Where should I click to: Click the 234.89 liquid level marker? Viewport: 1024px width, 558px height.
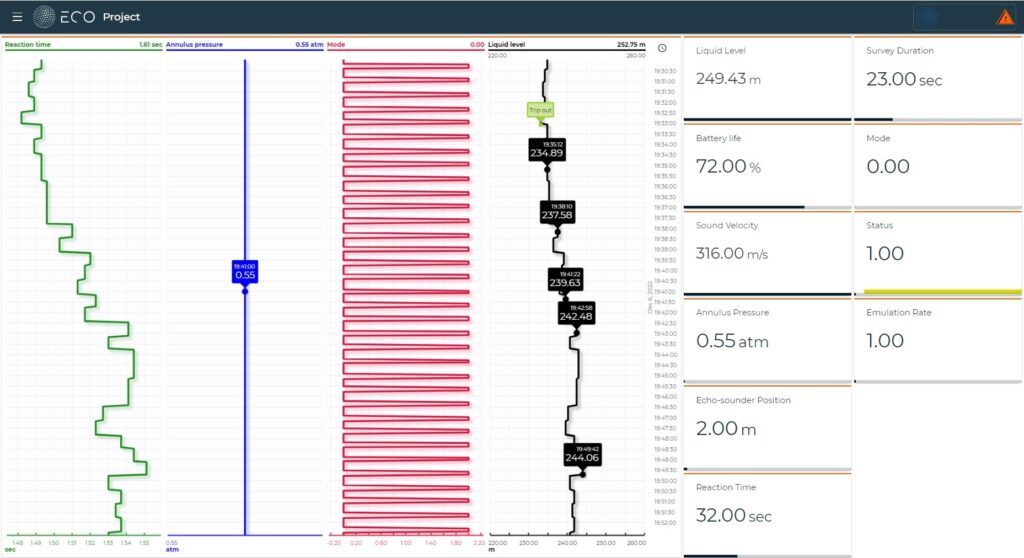(546, 150)
